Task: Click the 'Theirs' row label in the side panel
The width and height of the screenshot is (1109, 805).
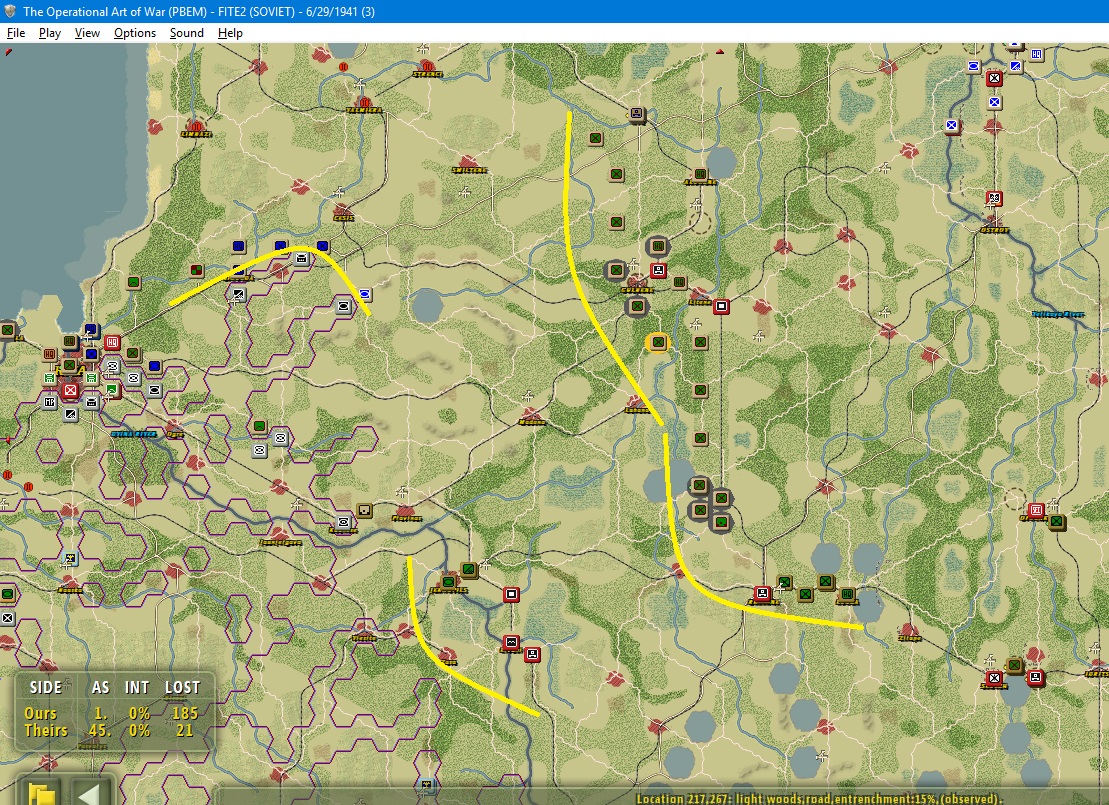Action: tap(46, 730)
